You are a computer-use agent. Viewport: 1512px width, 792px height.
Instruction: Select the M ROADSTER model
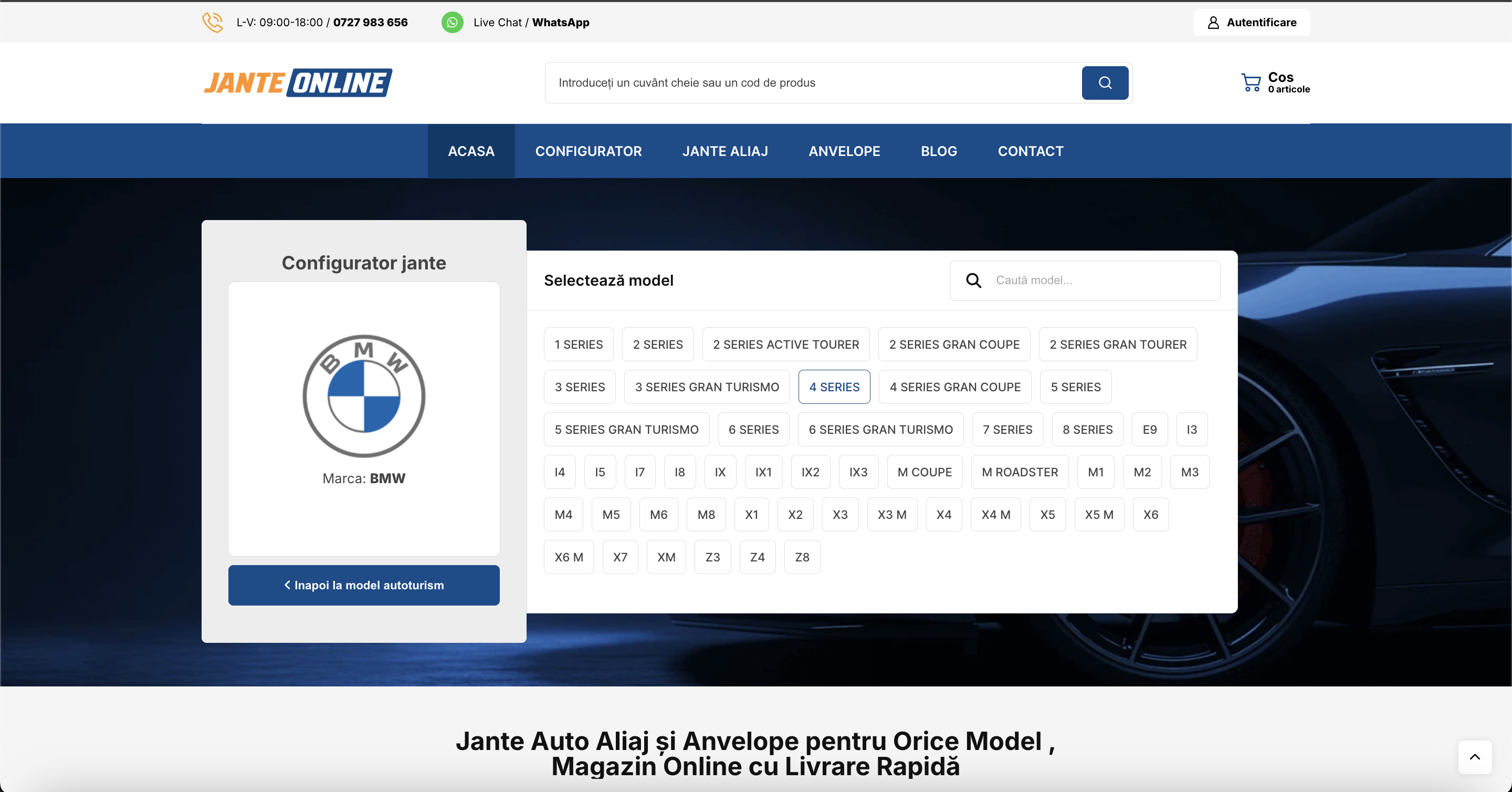tap(1019, 472)
